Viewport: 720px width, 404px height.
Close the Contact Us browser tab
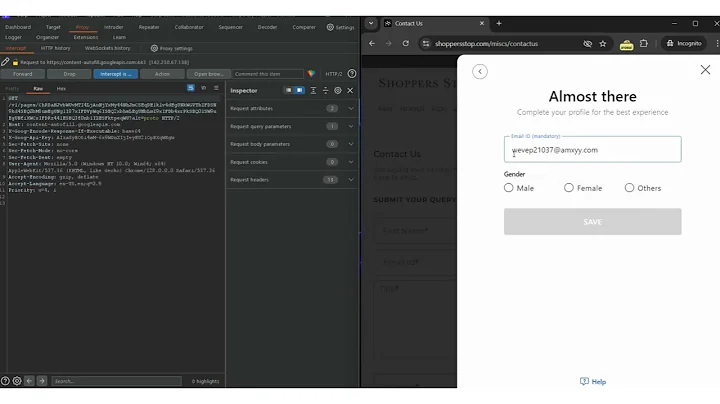coord(482,23)
